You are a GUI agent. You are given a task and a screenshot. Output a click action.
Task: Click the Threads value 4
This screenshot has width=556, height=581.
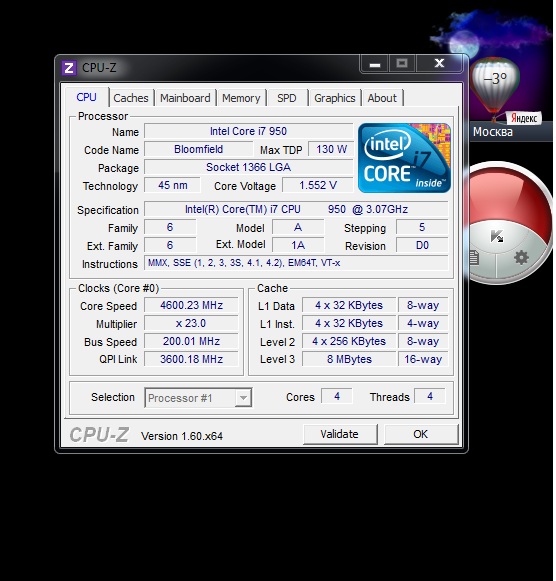pos(430,396)
